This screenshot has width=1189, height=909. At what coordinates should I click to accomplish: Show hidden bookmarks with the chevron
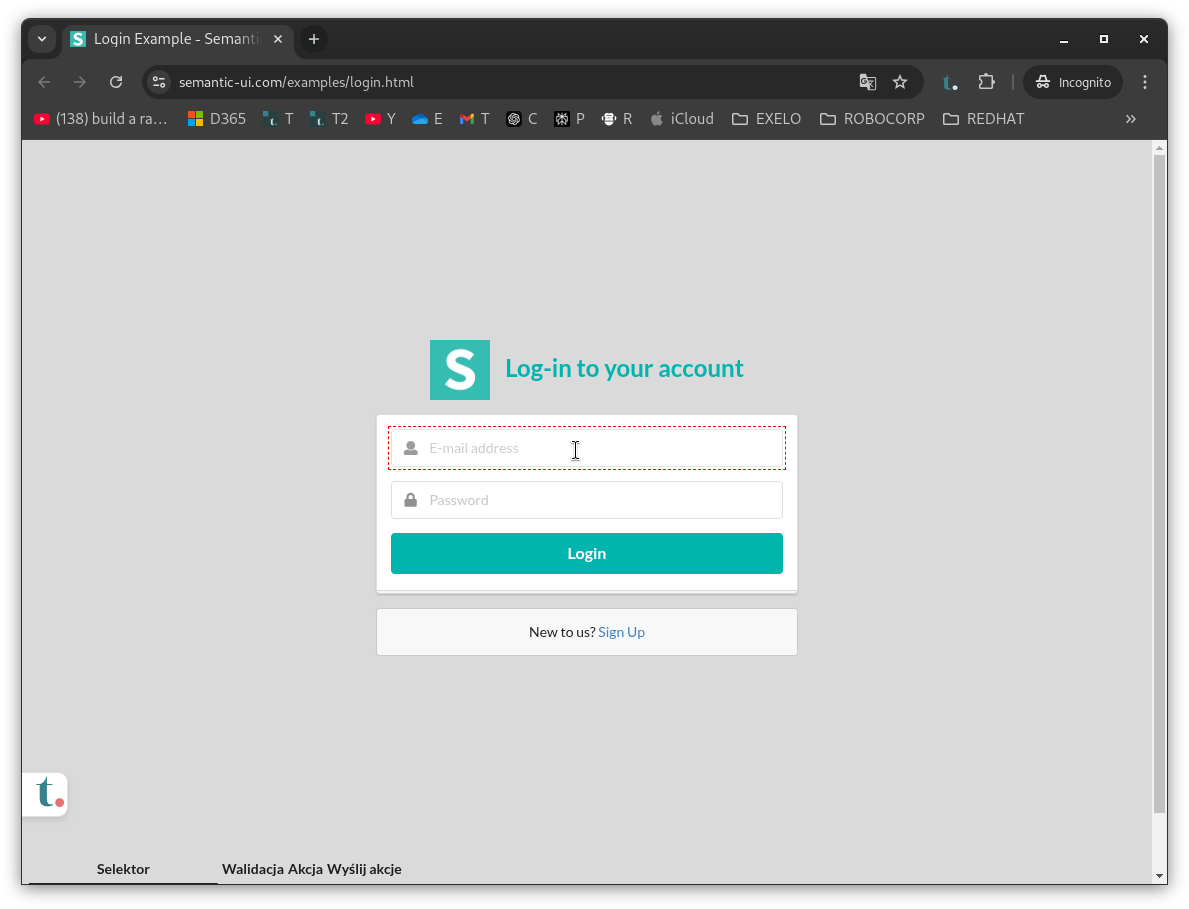(1130, 119)
